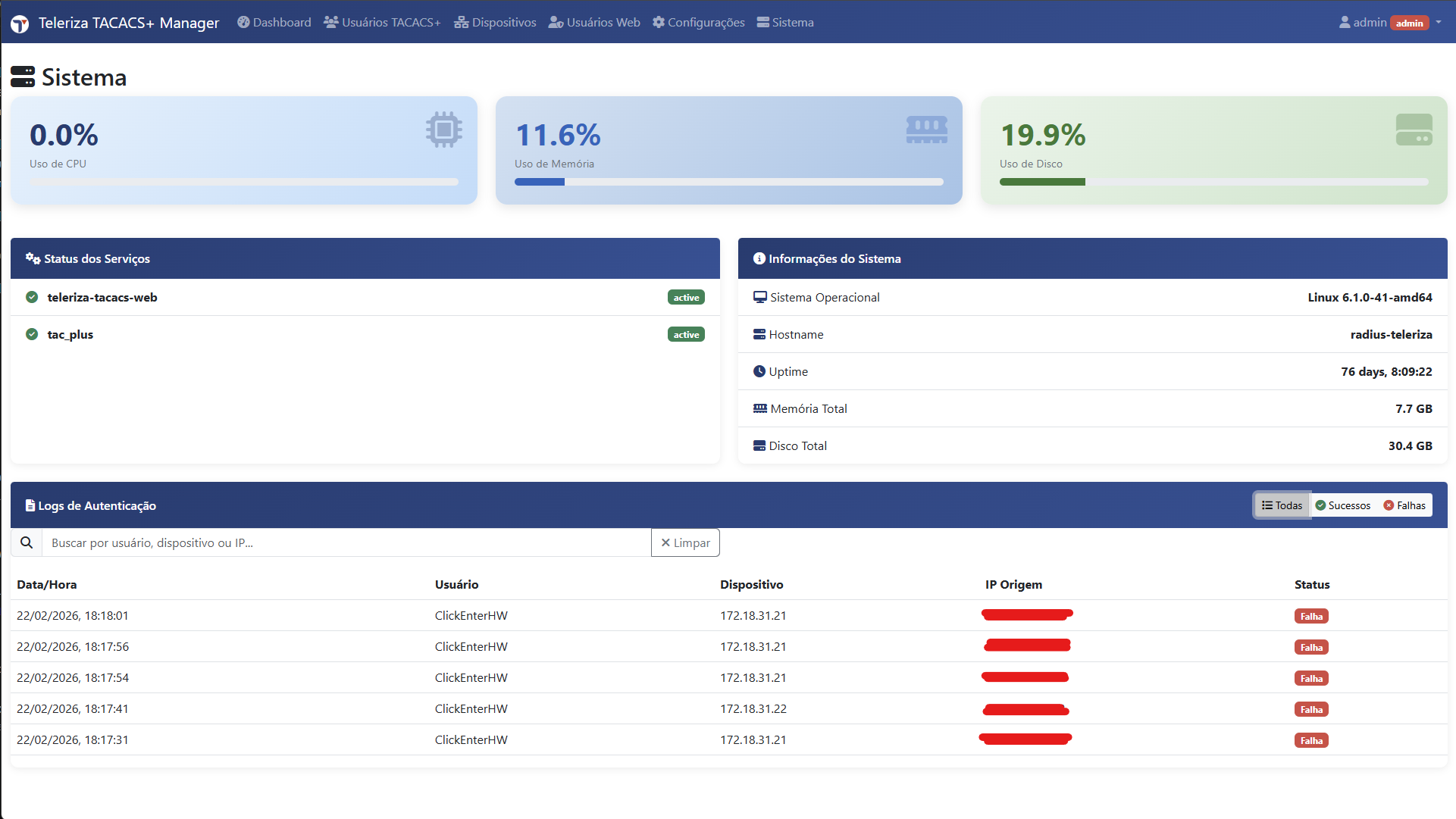The image size is (1456, 819).
Task: Click the Sistema page heading server icon
Action: click(x=23, y=77)
